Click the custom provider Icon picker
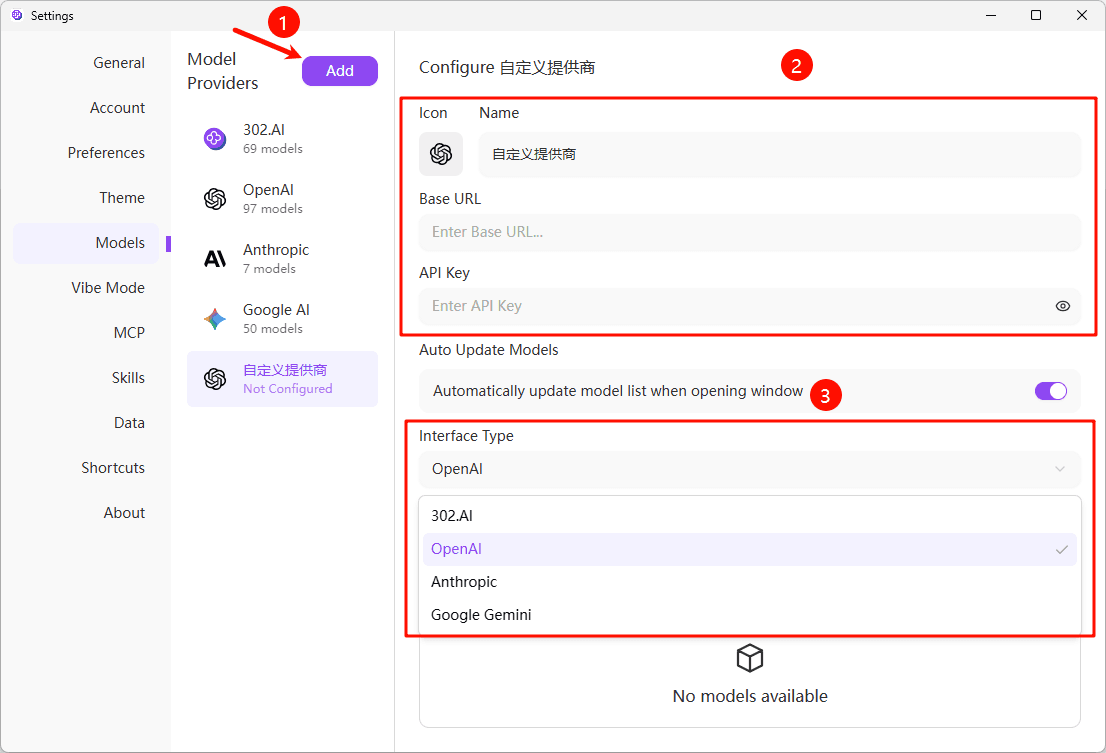 pos(441,154)
